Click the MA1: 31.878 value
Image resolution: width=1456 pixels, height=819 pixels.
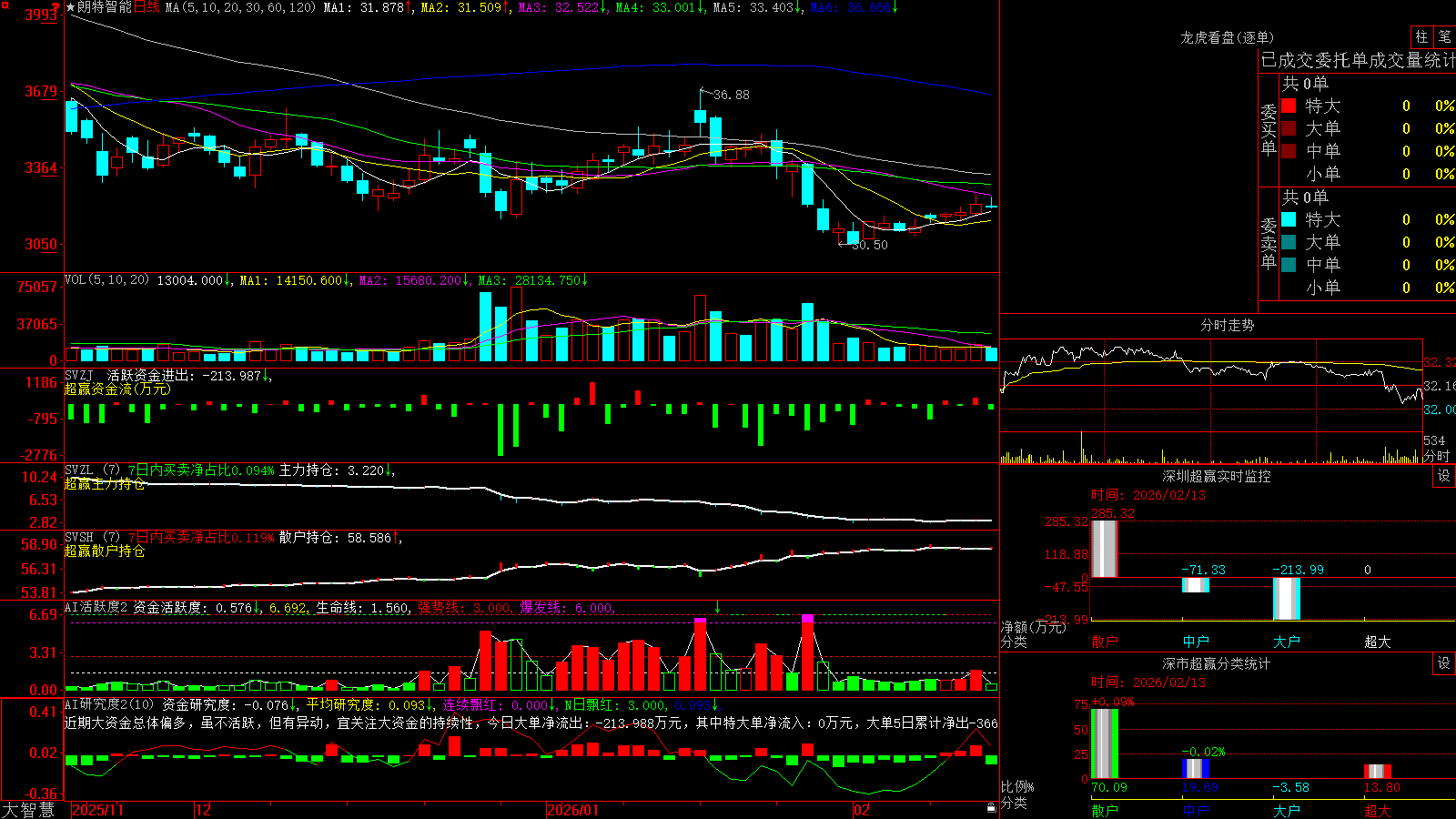point(368,7)
